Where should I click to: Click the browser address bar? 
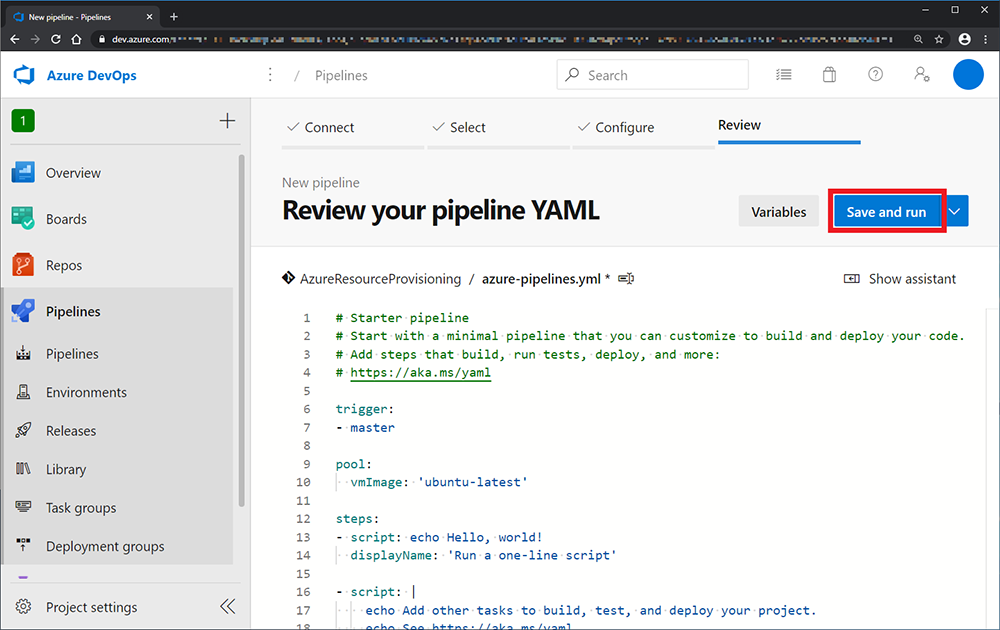(501, 40)
